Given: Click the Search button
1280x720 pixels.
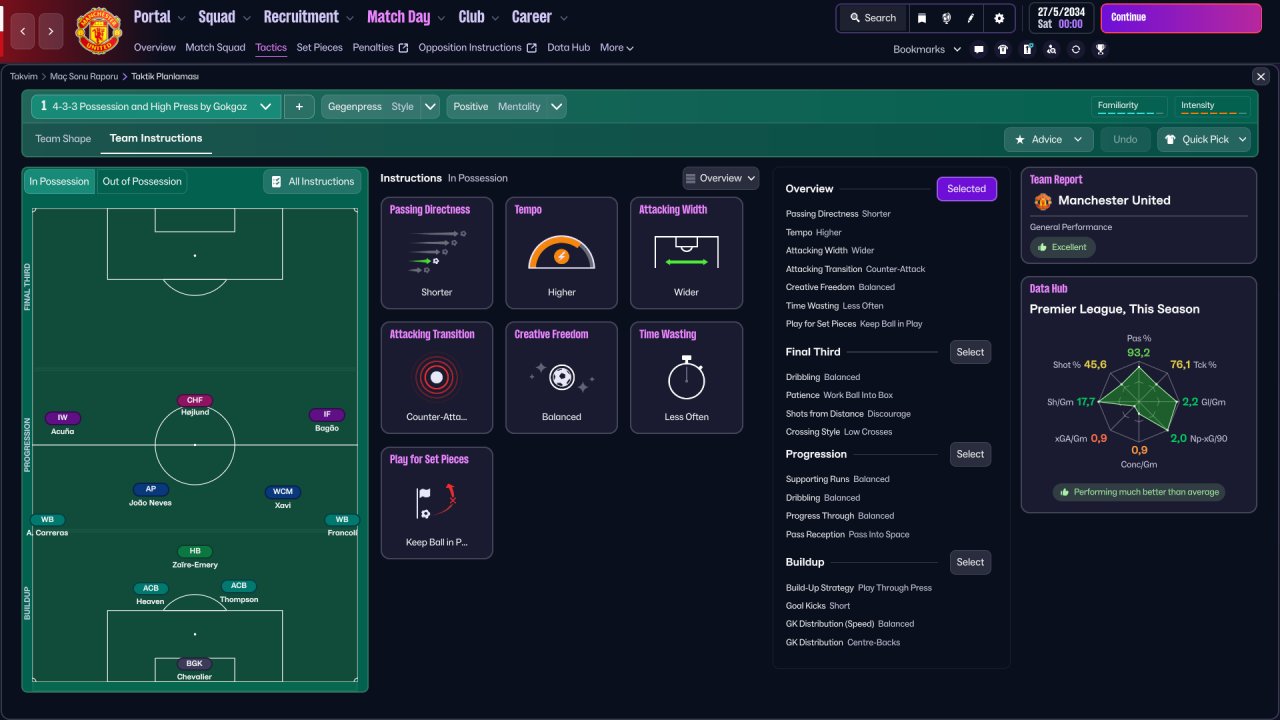Looking at the screenshot, I should 872,18.
